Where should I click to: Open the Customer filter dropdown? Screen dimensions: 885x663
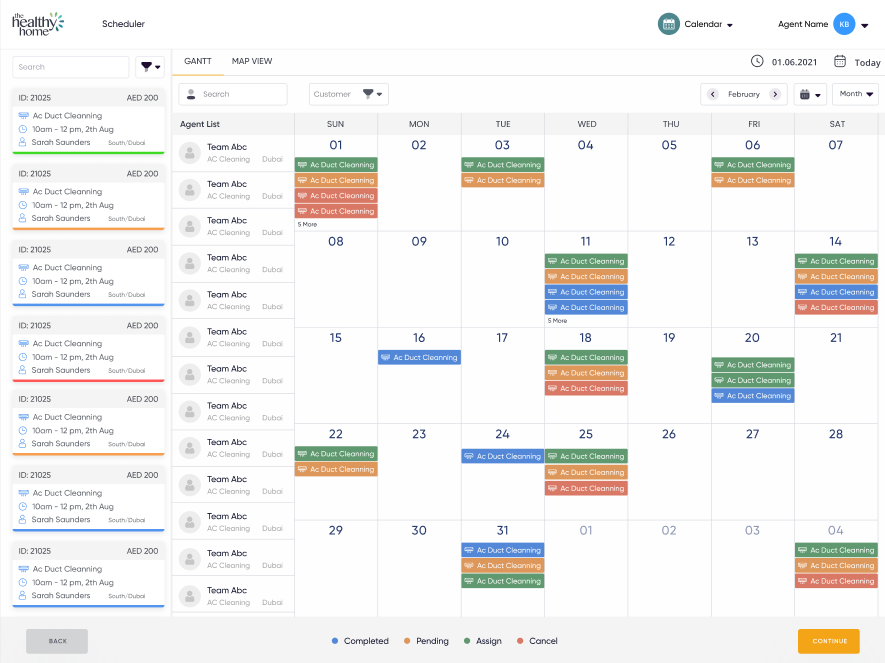(x=348, y=94)
